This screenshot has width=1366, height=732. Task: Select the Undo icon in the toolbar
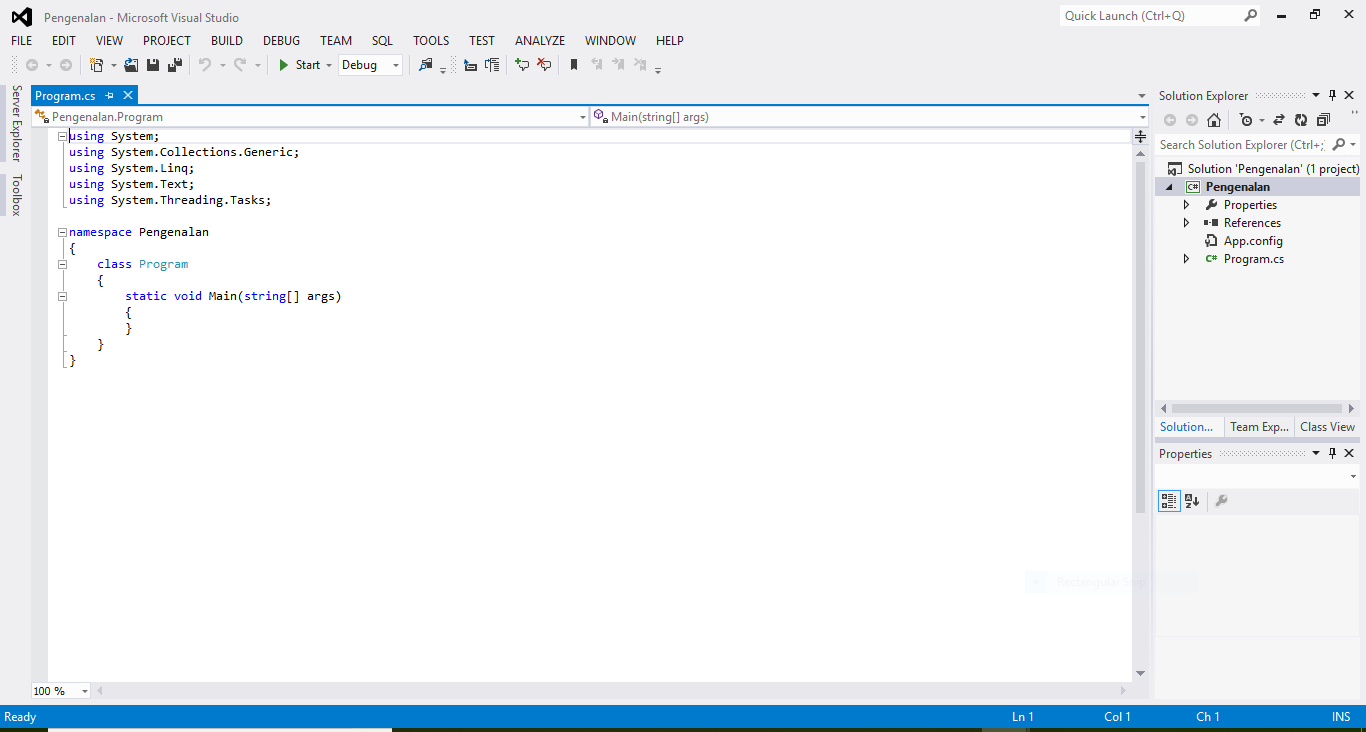tap(205, 64)
